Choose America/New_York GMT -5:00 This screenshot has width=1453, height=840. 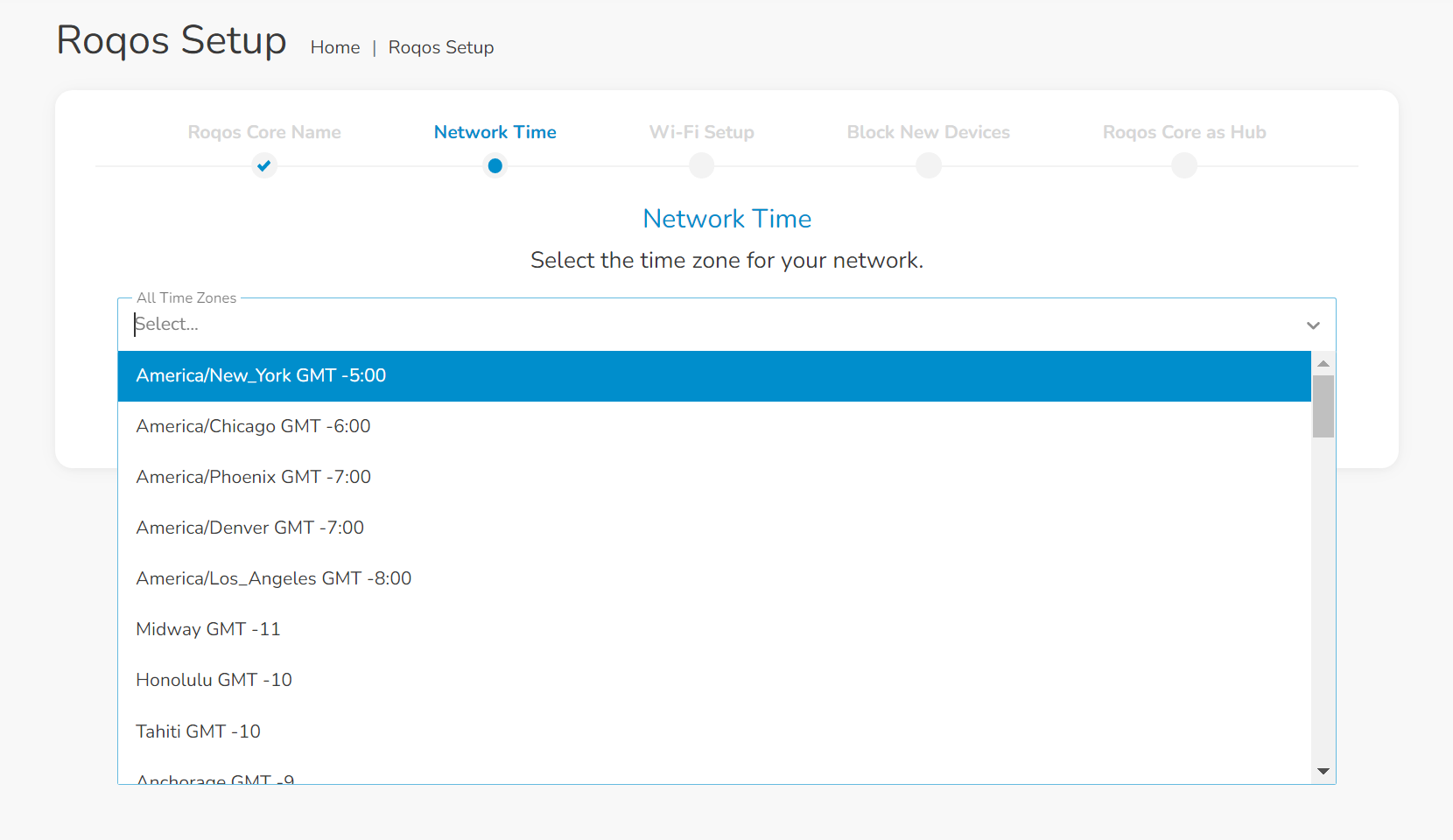[714, 376]
